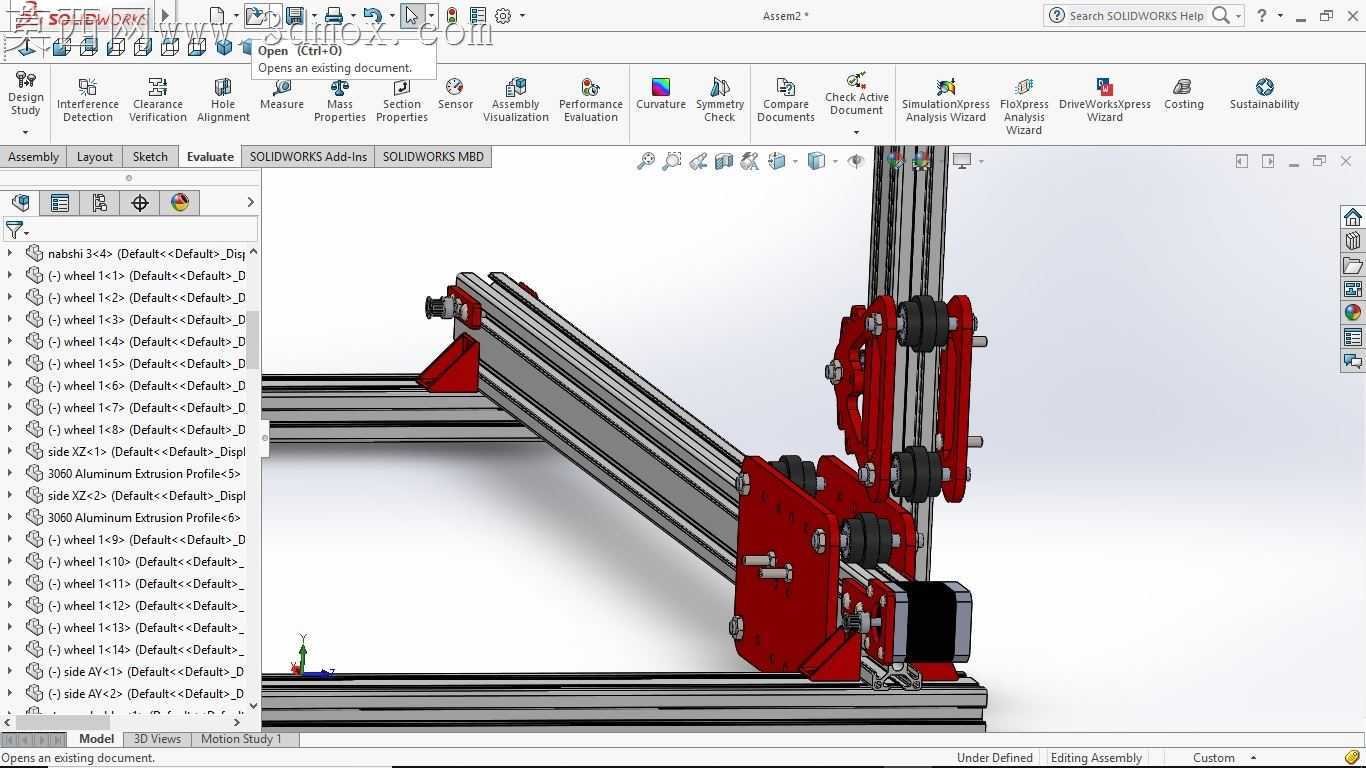Switch to Sketch ribbon tab
Image resolution: width=1366 pixels, height=768 pixels.
(150, 157)
